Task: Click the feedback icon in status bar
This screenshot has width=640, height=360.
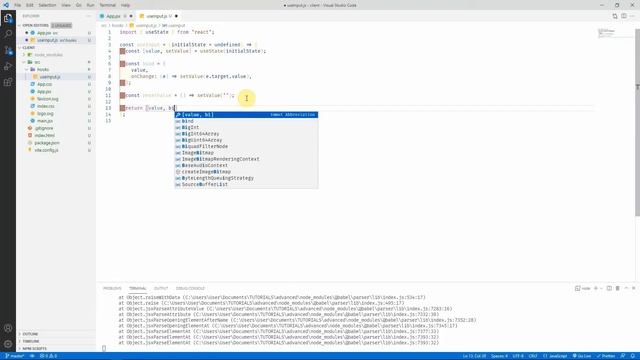Action: point(623,356)
